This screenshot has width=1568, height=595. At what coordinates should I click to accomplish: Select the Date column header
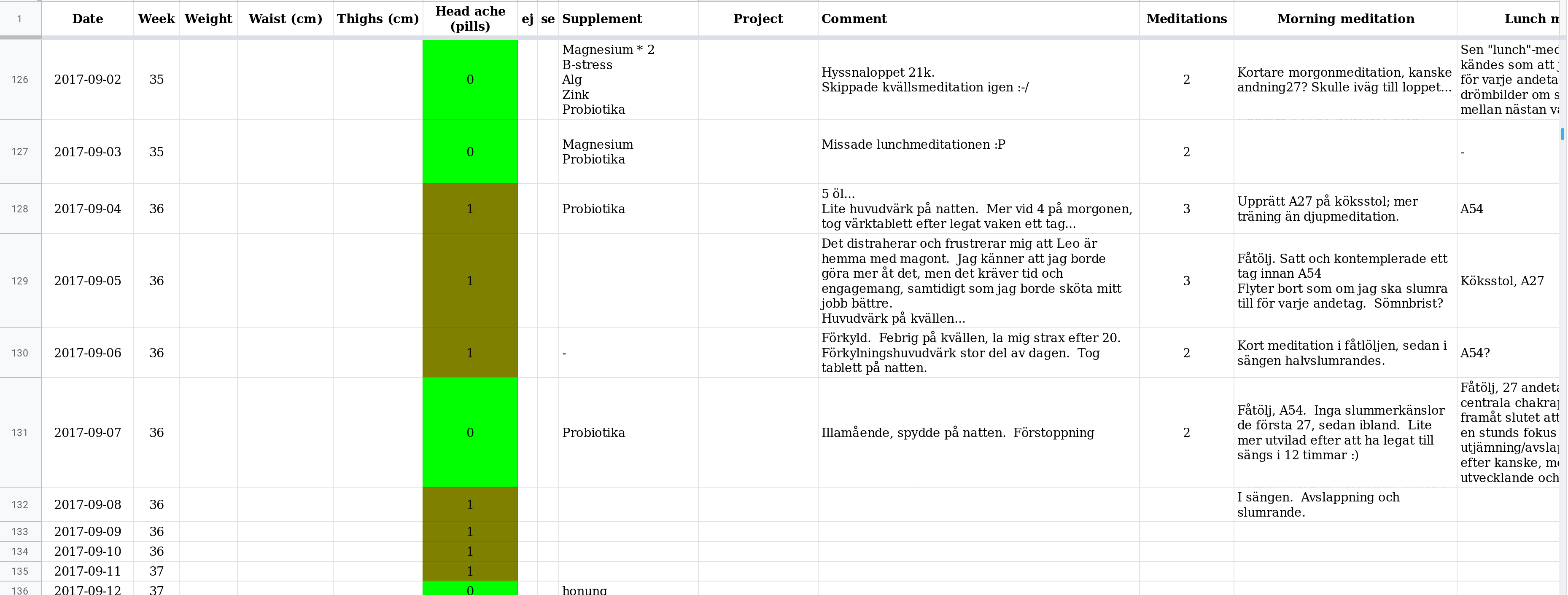(x=88, y=19)
